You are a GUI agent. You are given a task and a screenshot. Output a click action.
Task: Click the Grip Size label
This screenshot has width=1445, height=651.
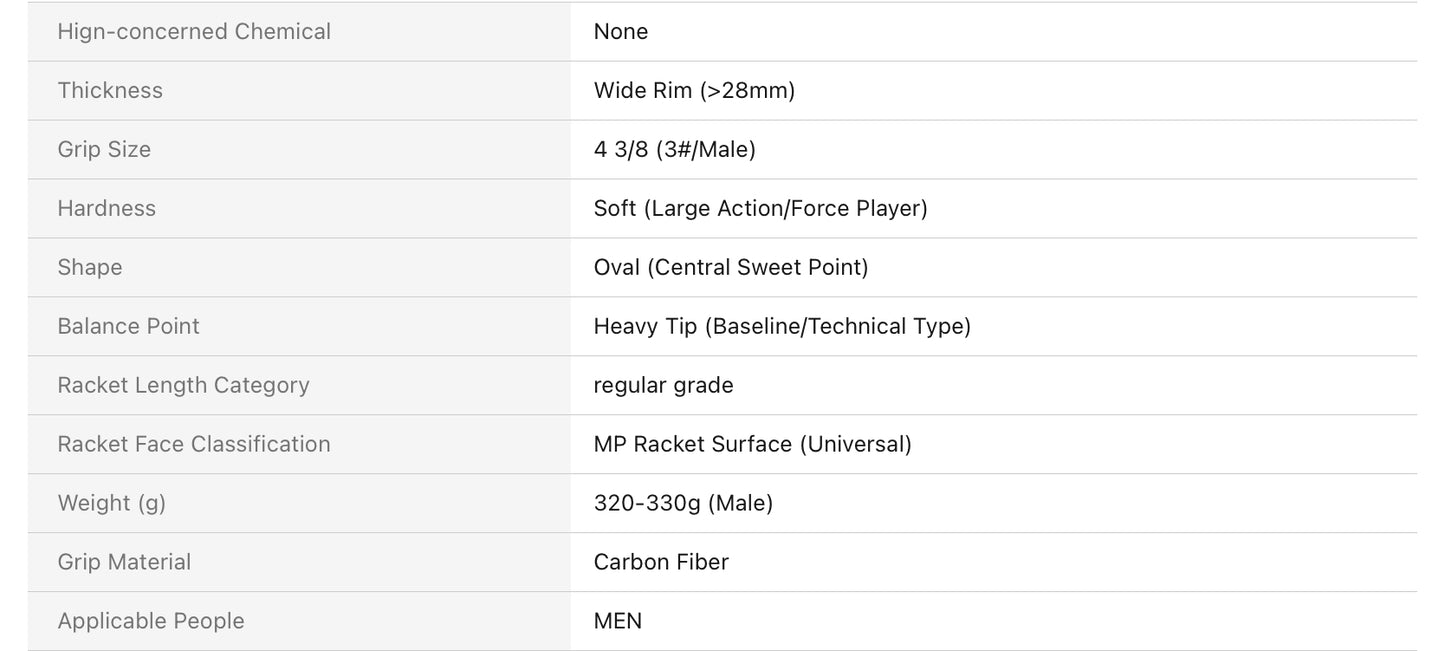[x=104, y=149]
